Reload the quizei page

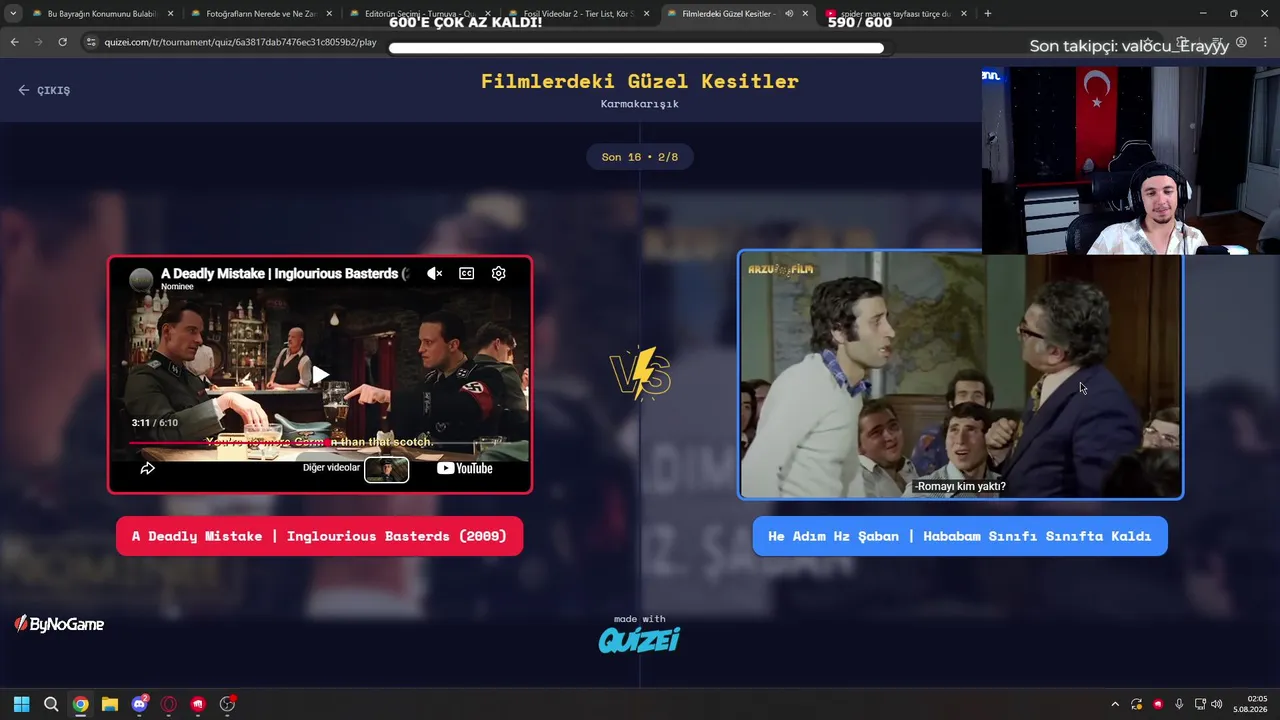(62, 42)
